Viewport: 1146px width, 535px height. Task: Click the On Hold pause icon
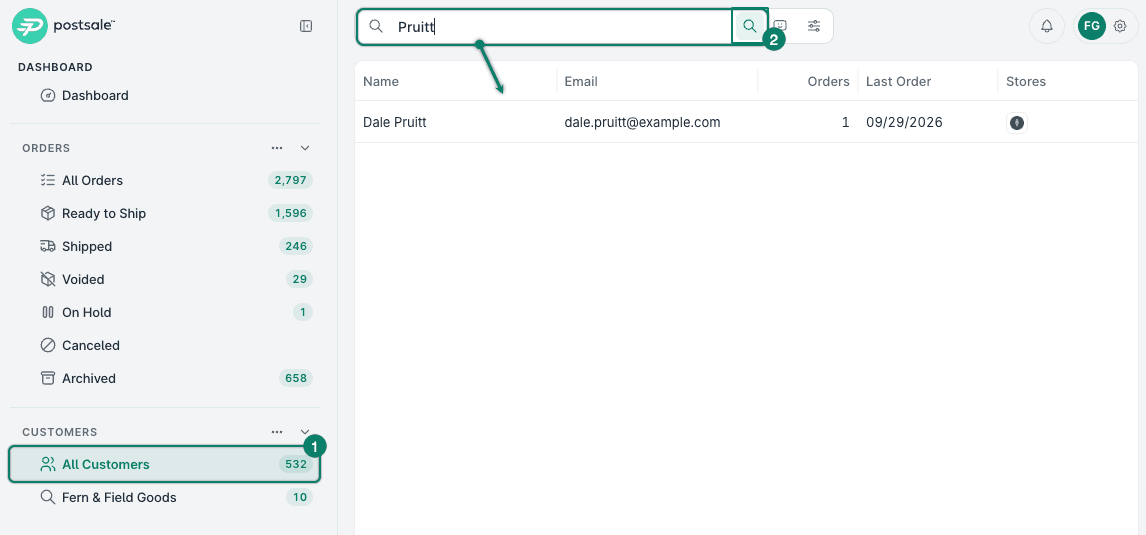[x=48, y=312]
